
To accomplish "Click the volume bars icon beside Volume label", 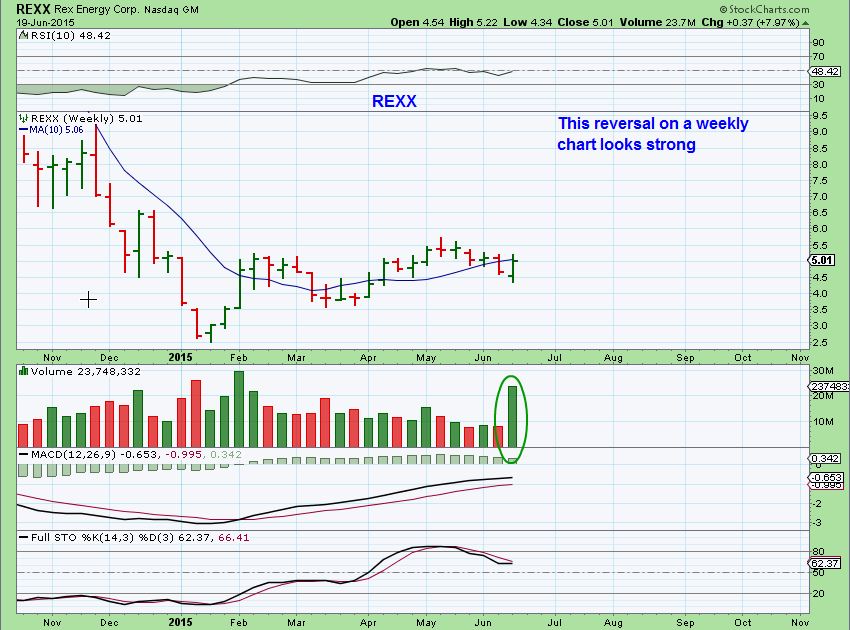I will (23, 371).
